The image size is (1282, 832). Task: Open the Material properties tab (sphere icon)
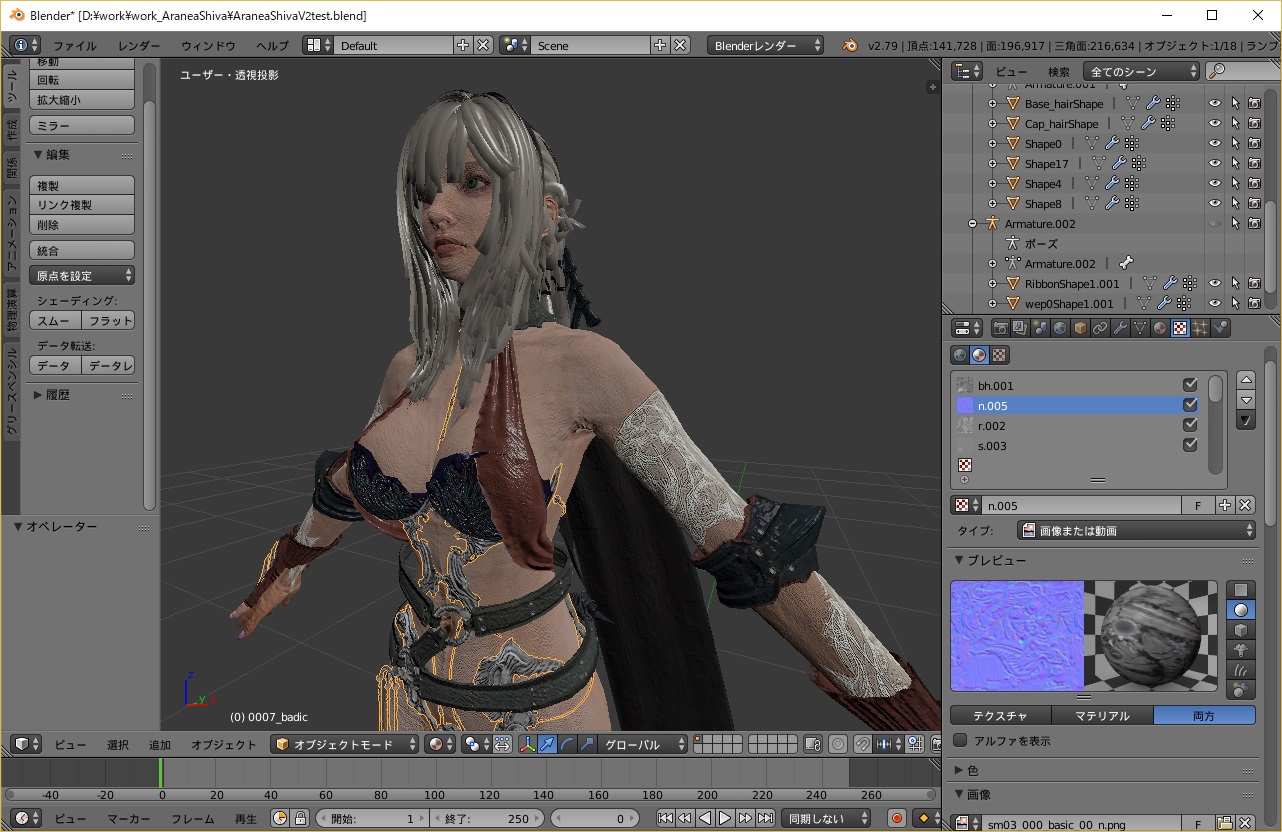click(1160, 328)
